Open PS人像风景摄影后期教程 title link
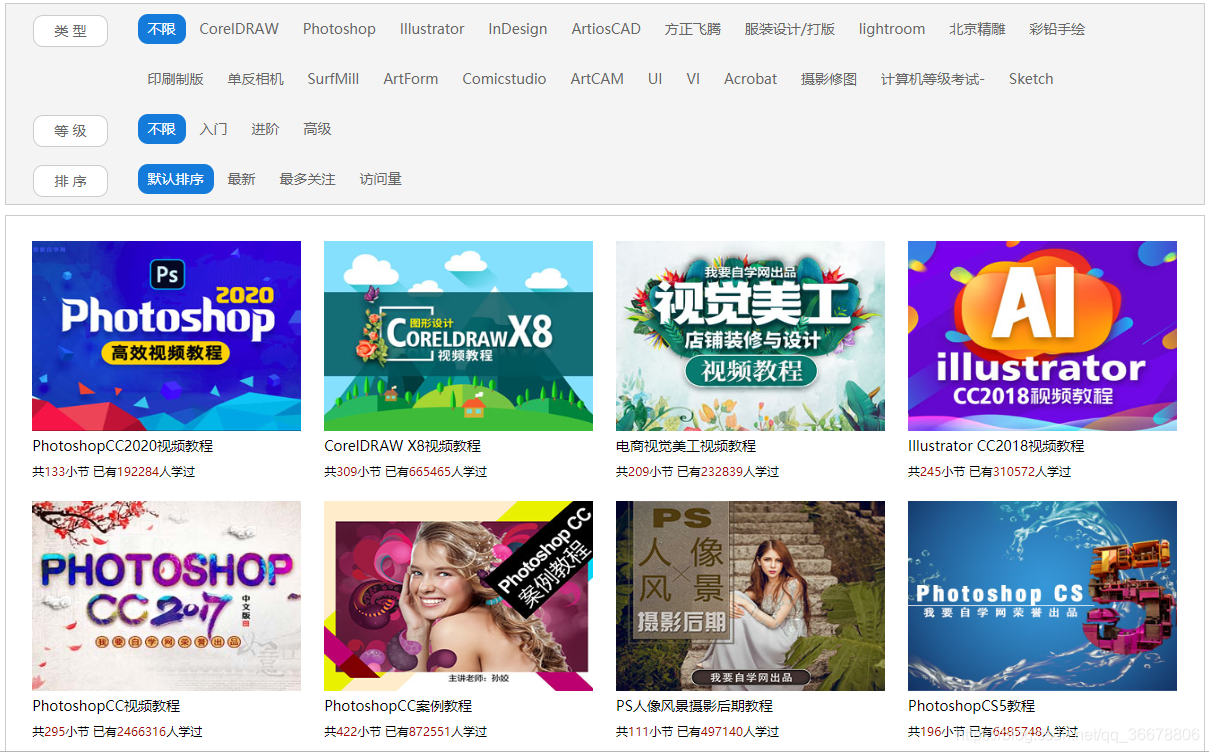Image resolution: width=1209 pixels, height=753 pixels. (x=694, y=706)
